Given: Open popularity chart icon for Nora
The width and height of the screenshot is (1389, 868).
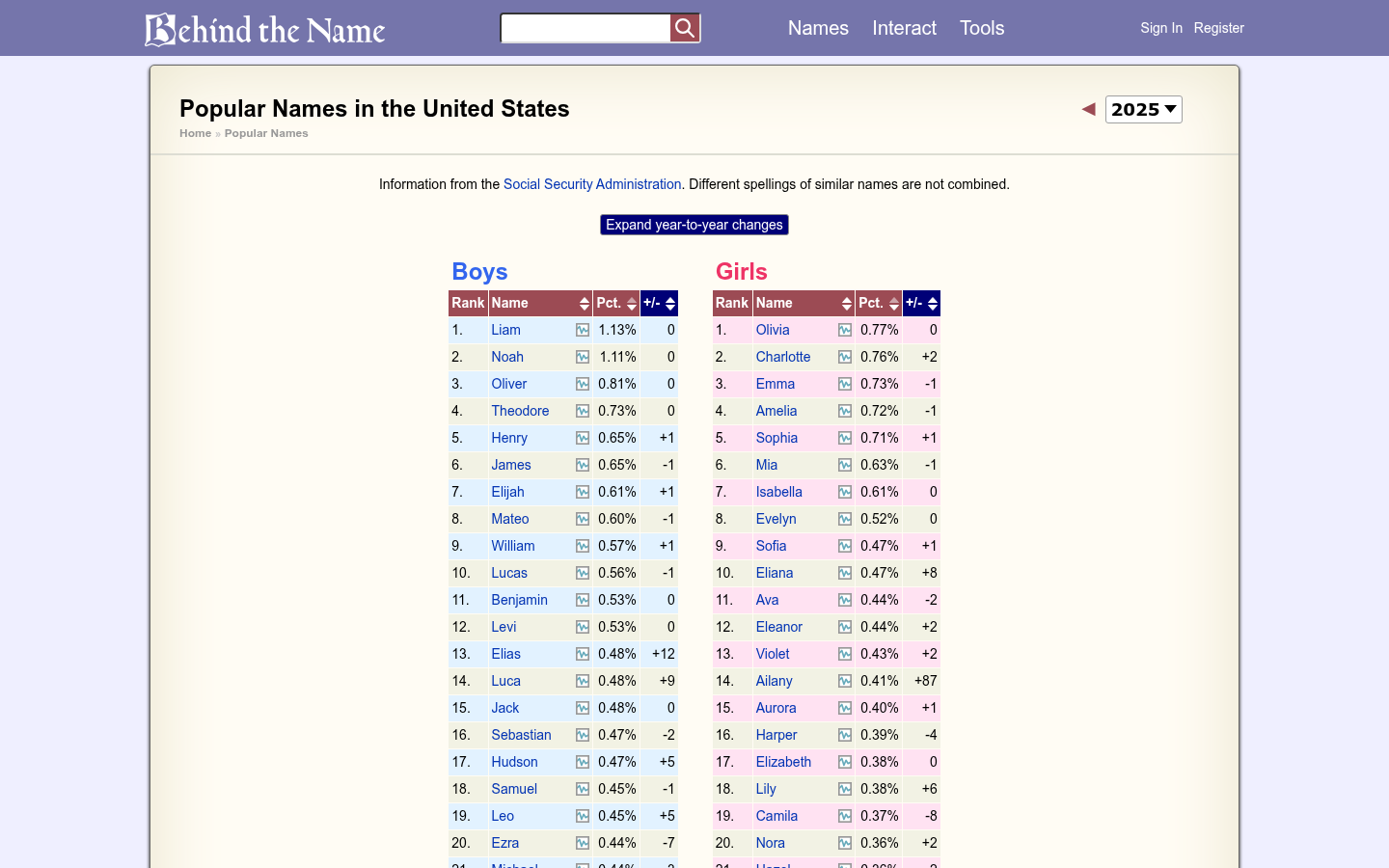Looking at the screenshot, I should click(845, 843).
